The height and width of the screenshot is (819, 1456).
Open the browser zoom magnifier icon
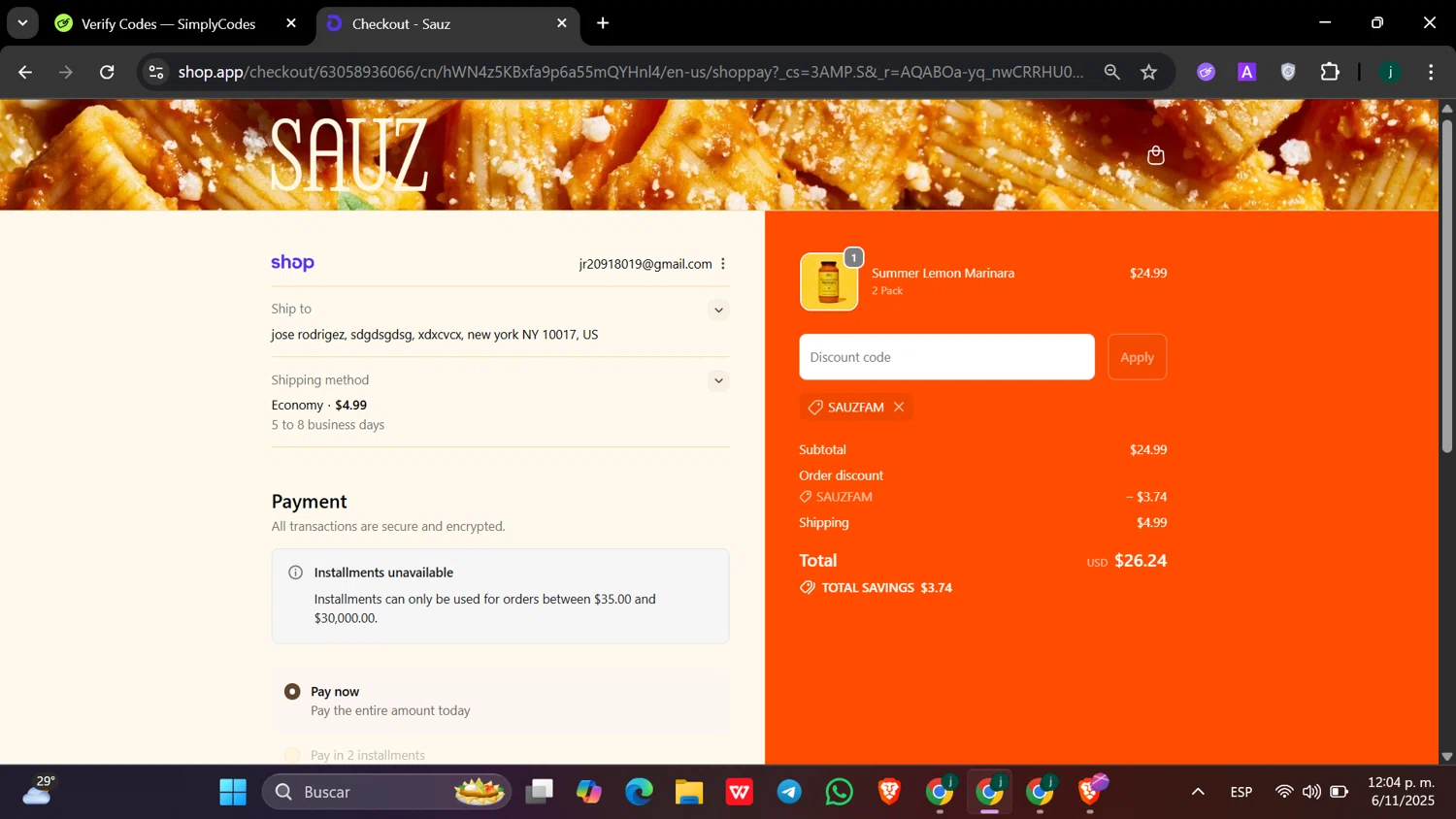click(1112, 72)
